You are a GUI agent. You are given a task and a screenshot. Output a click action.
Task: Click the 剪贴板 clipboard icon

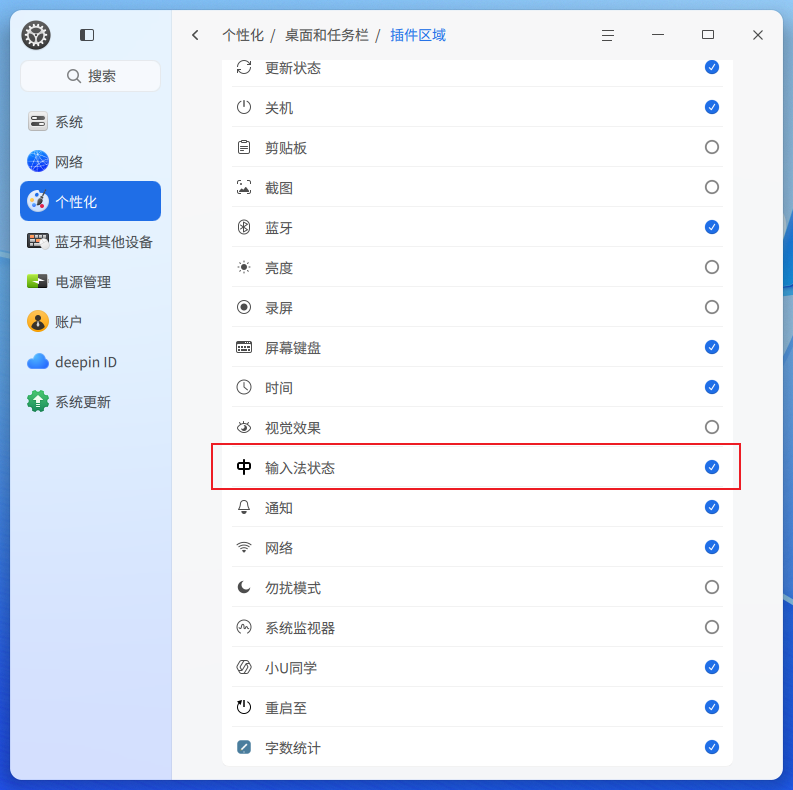[244, 147]
